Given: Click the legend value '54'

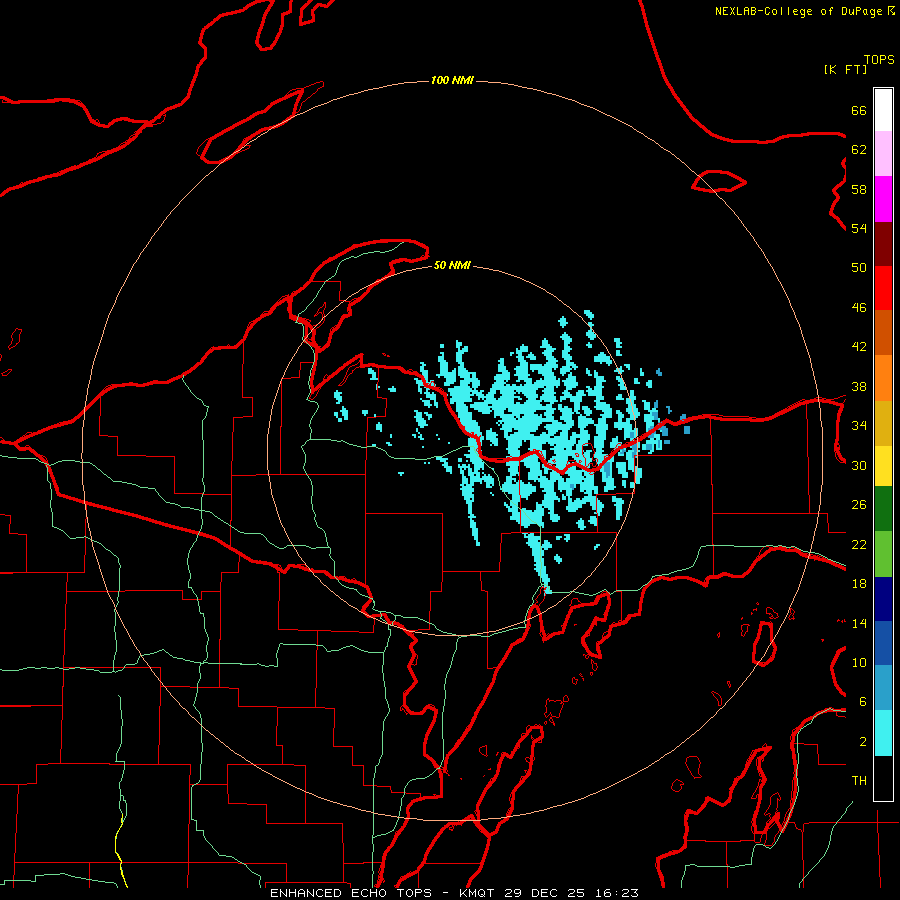Looking at the screenshot, I should point(859,228).
